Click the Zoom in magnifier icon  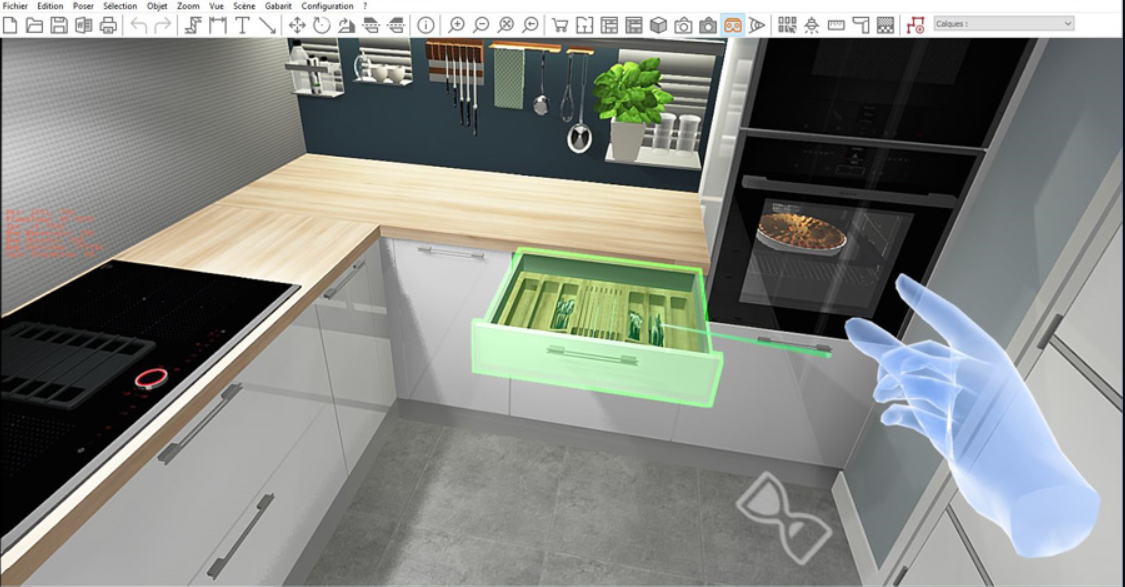point(457,25)
